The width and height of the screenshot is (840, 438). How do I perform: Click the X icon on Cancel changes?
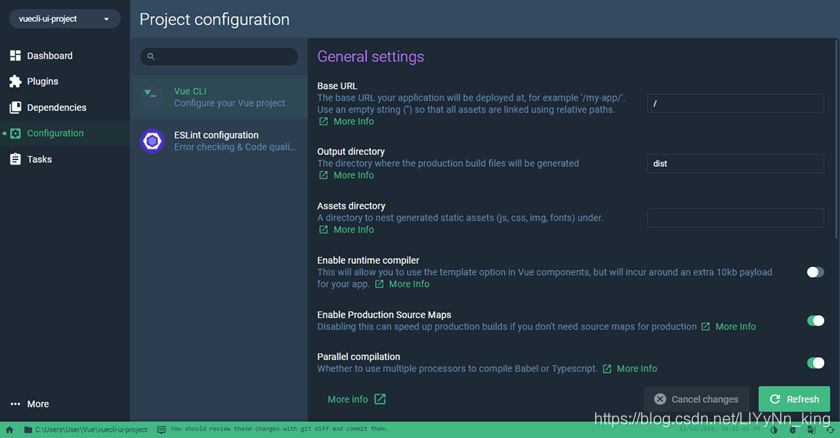(660, 399)
